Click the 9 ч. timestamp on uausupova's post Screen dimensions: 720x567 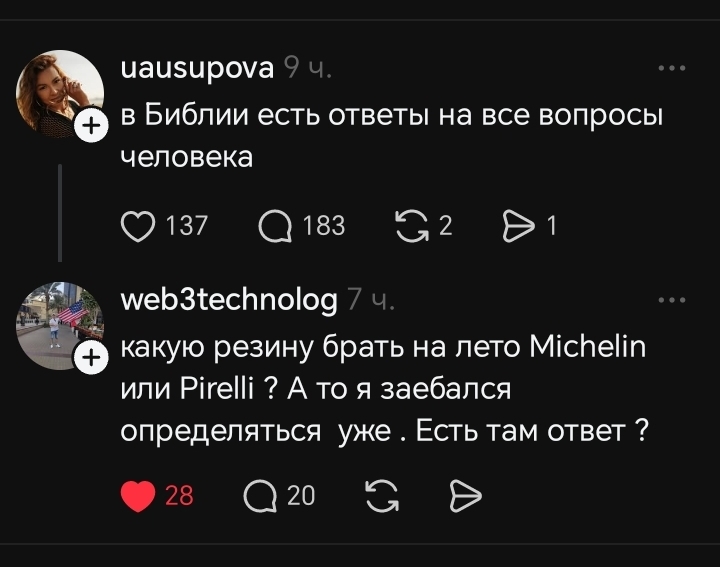[307, 69]
